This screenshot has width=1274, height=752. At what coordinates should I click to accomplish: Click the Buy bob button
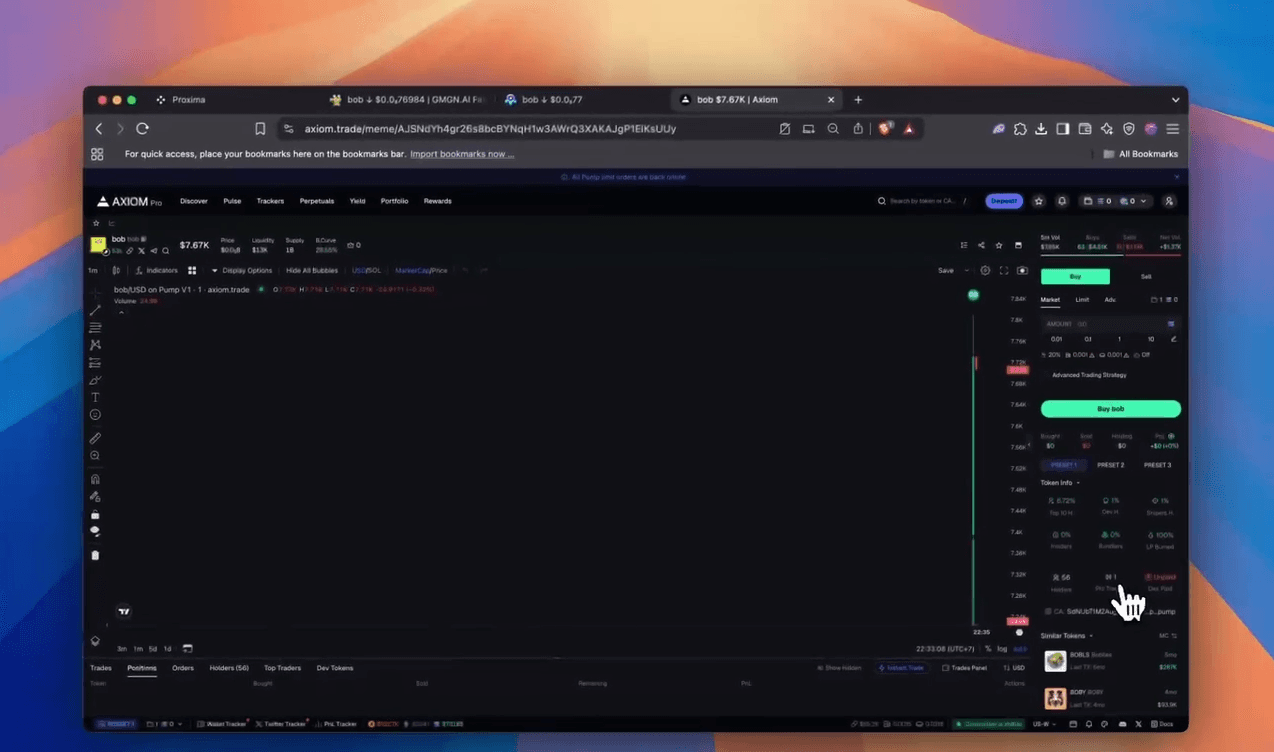pos(1111,409)
